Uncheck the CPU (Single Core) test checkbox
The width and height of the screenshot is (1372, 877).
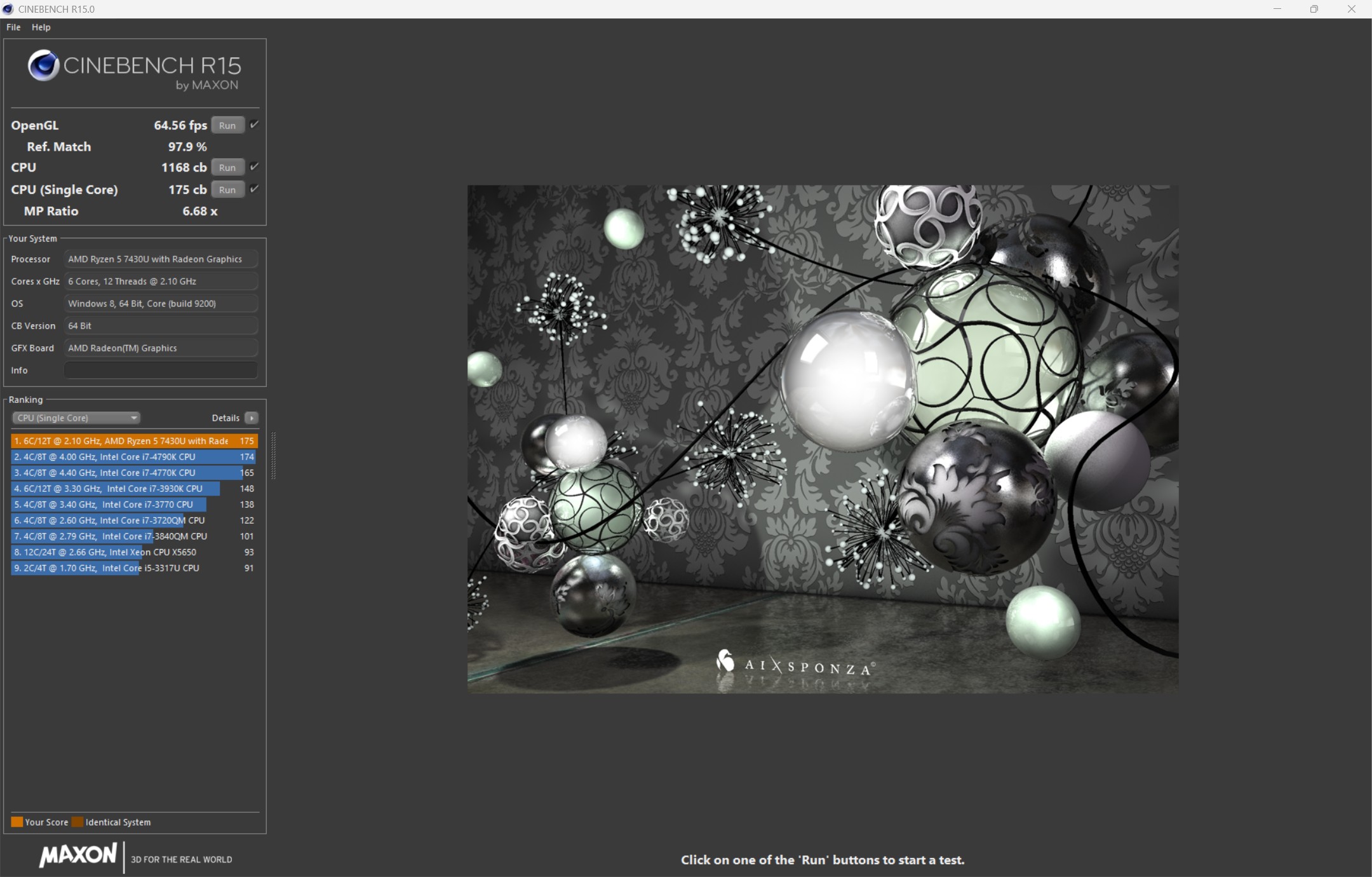(x=254, y=189)
